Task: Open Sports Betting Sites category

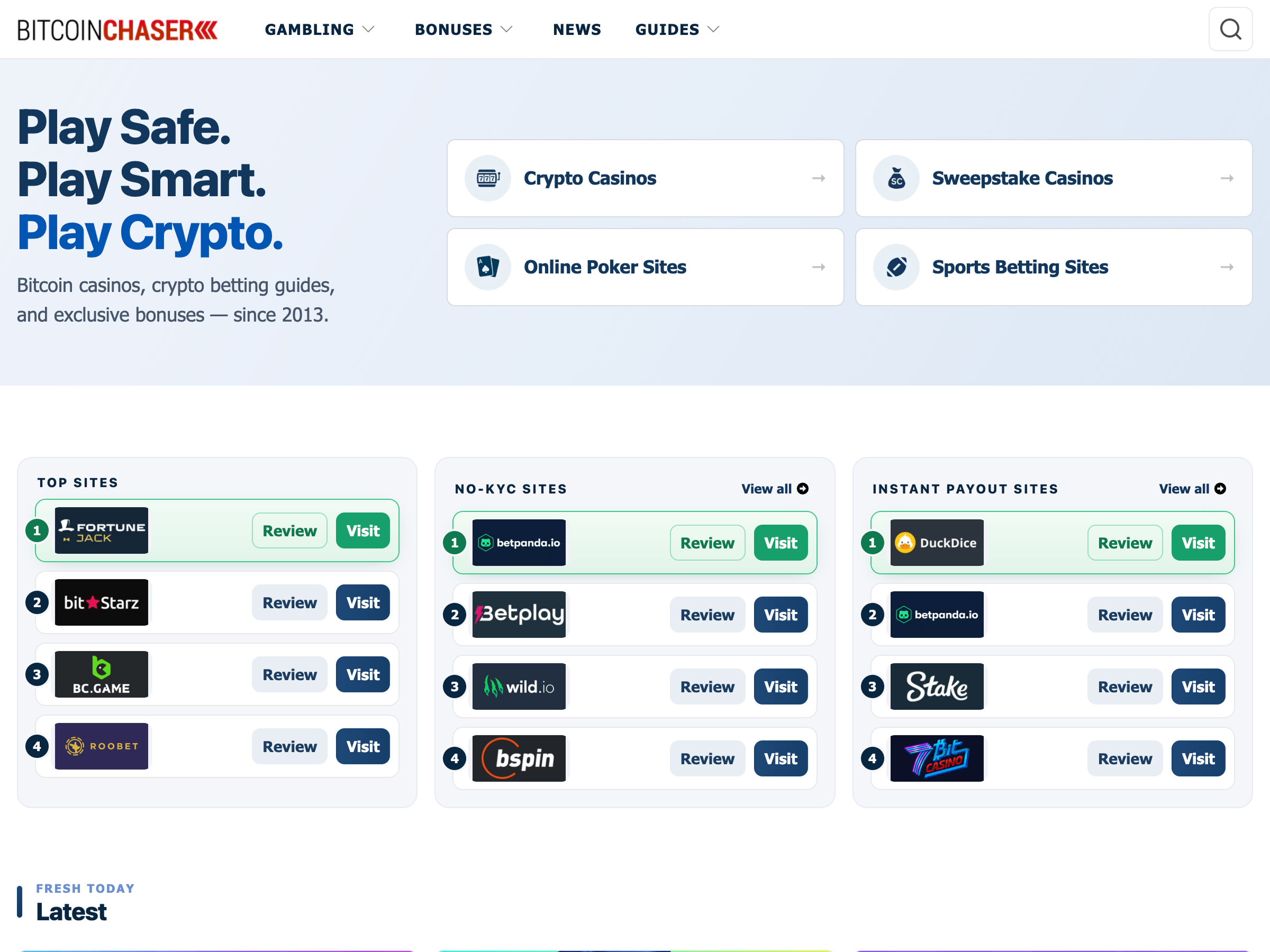Action: point(1054,267)
